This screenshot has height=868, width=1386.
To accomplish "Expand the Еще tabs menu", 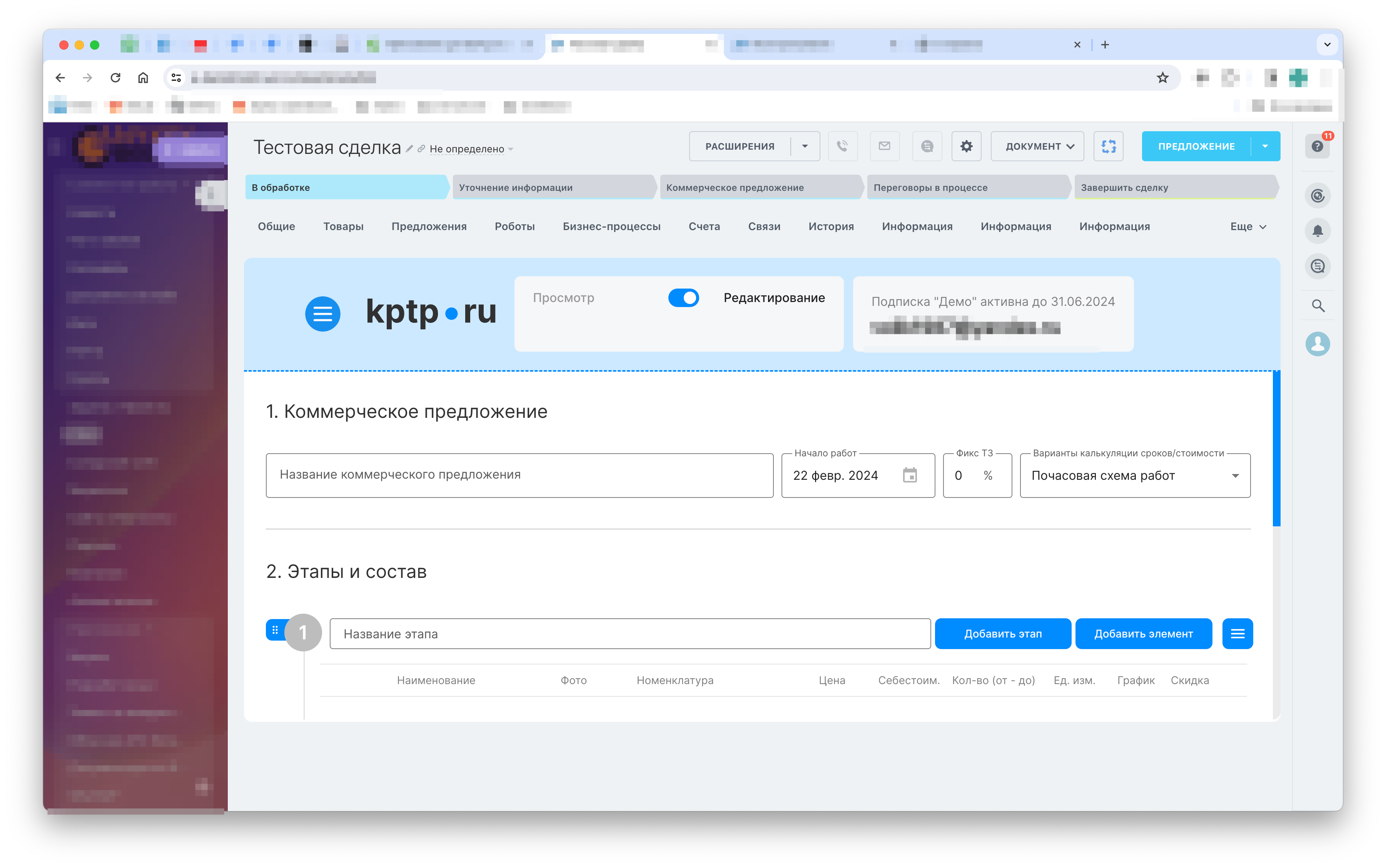I will click(x=1247, y=227).
